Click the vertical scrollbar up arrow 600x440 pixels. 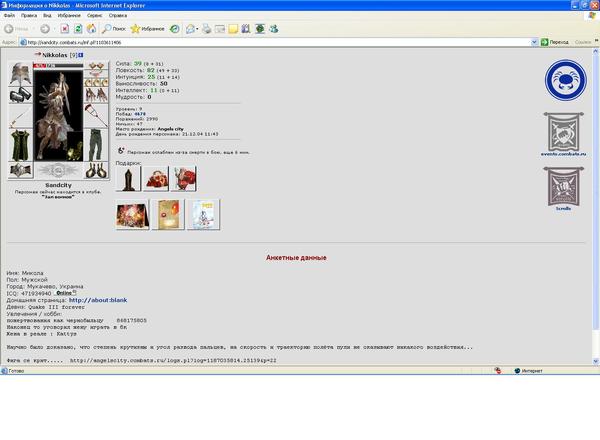pos(596,51)
